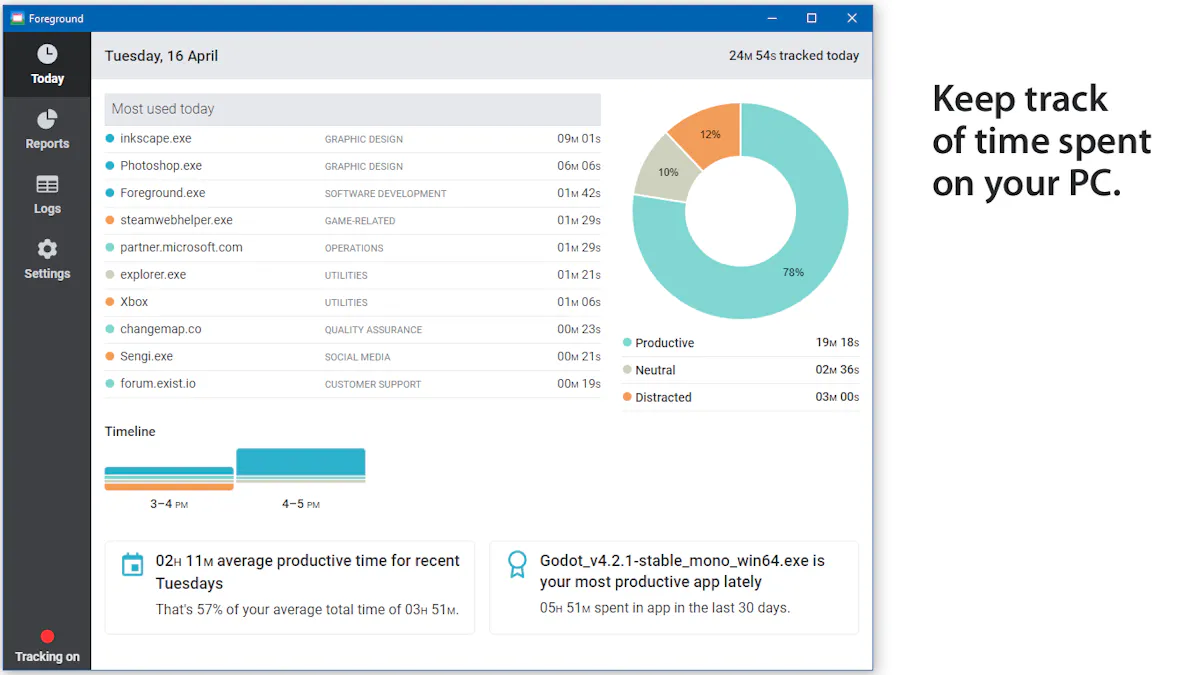Open the Today view in the sidebar
1200x675 pixels.
(47, 64)
